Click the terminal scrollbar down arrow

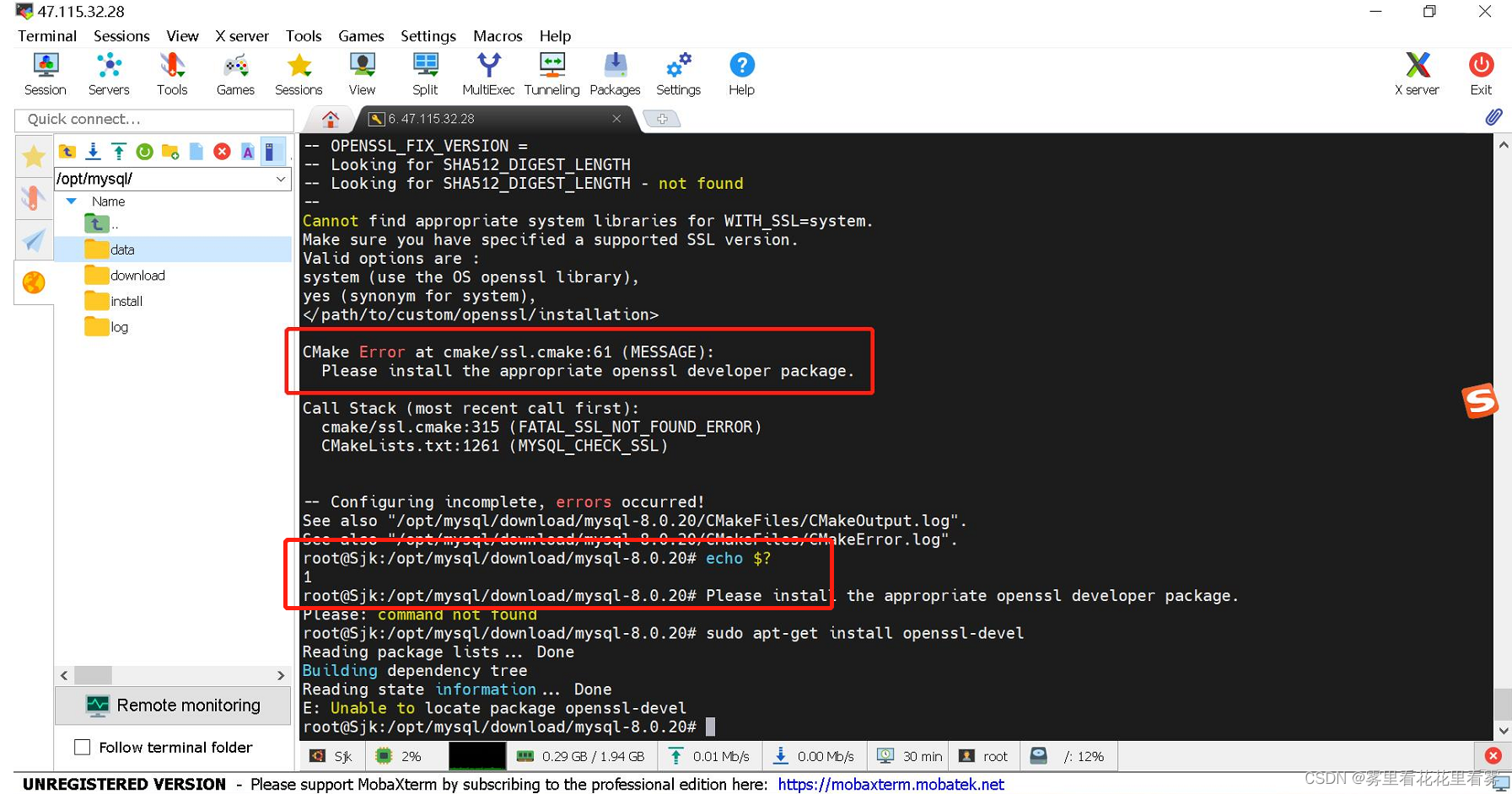pyautogui.click(x=1503, y=731)
